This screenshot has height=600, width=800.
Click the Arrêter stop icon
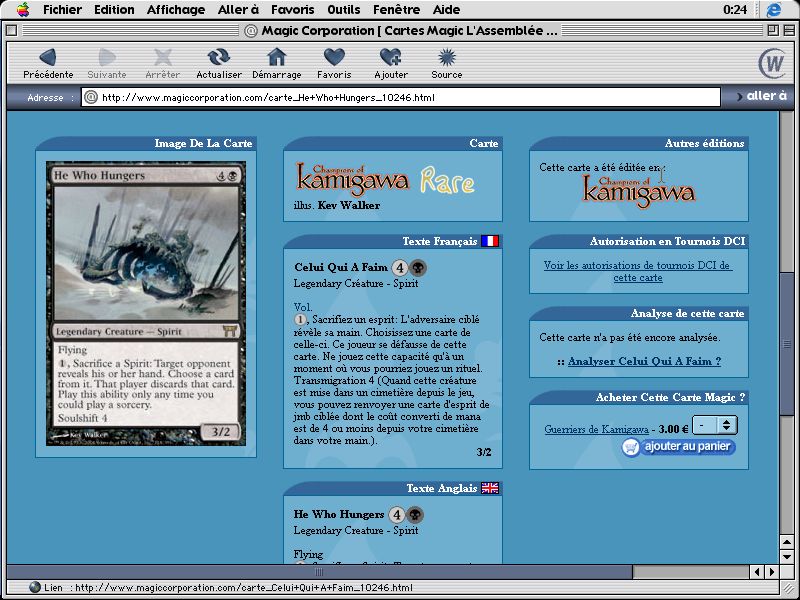[x=163, y=63]
